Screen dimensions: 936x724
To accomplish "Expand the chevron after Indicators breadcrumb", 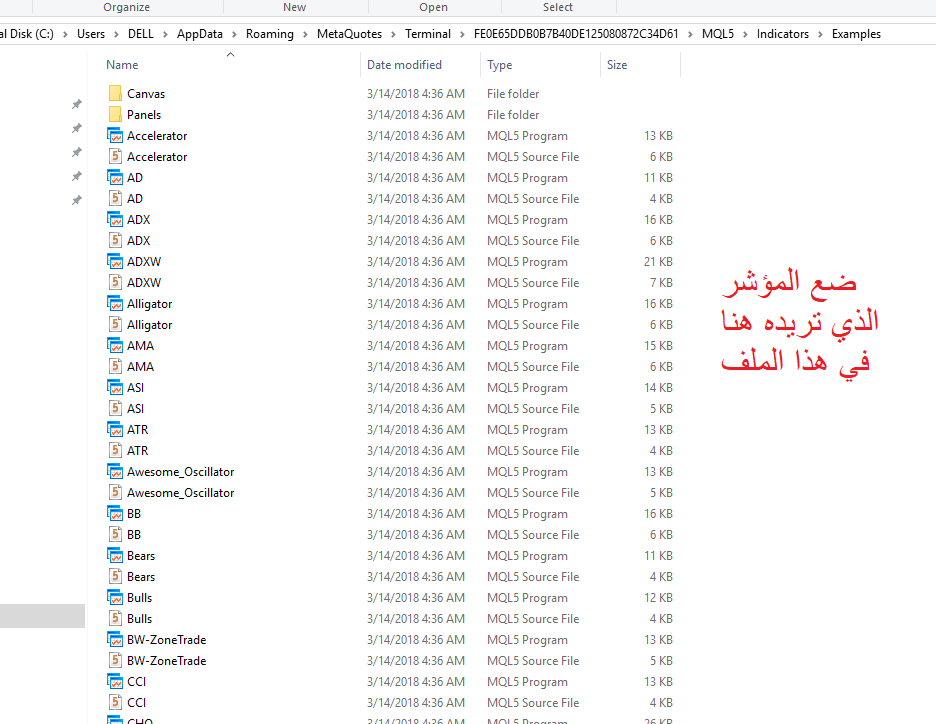I will [x=820, y=34].
